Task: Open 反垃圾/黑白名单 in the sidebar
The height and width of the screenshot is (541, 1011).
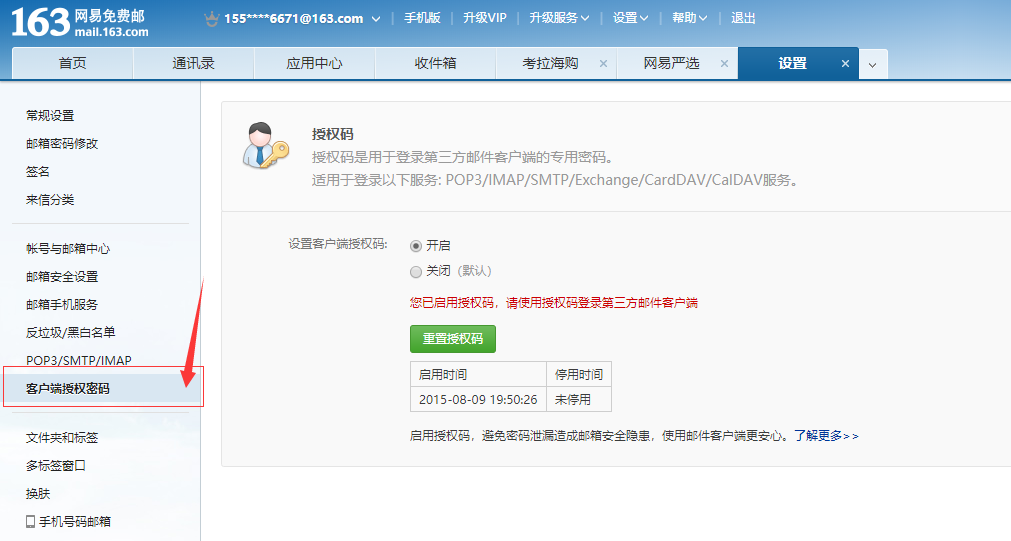Action: pos(70,333)
